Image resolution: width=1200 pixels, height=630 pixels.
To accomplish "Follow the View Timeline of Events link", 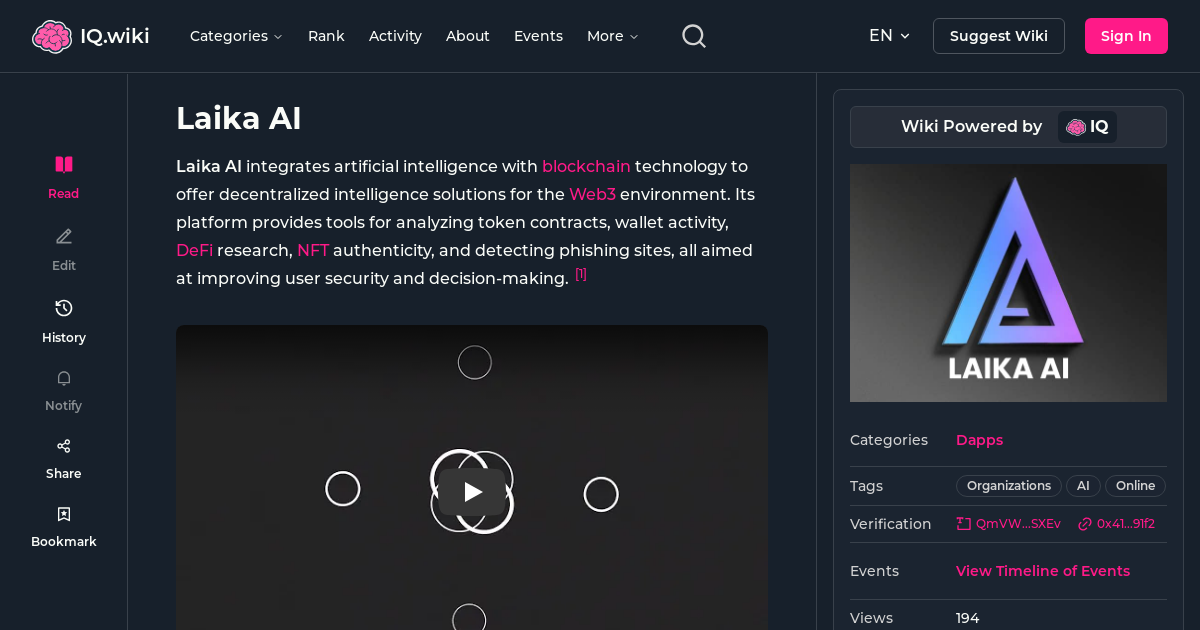I will point(1042,570).
